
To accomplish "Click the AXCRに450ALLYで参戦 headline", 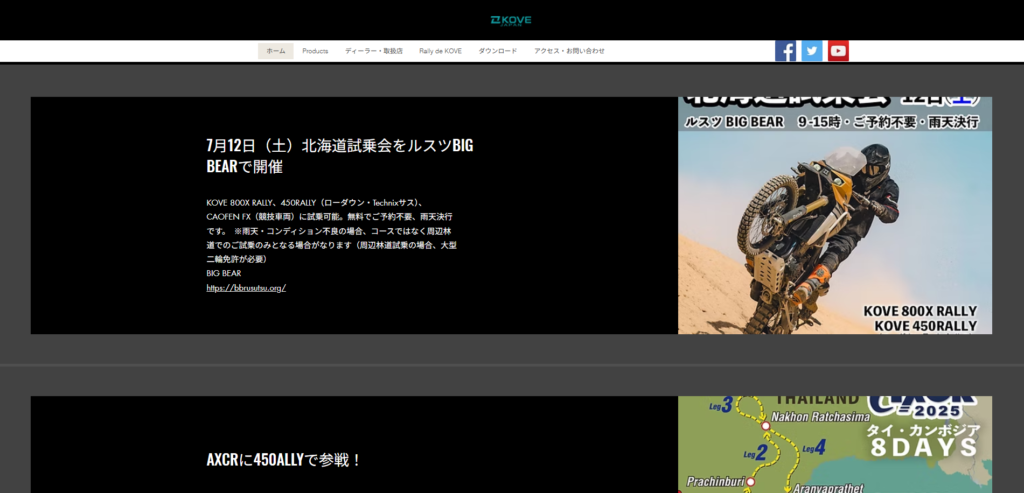I will coord(284,460).
